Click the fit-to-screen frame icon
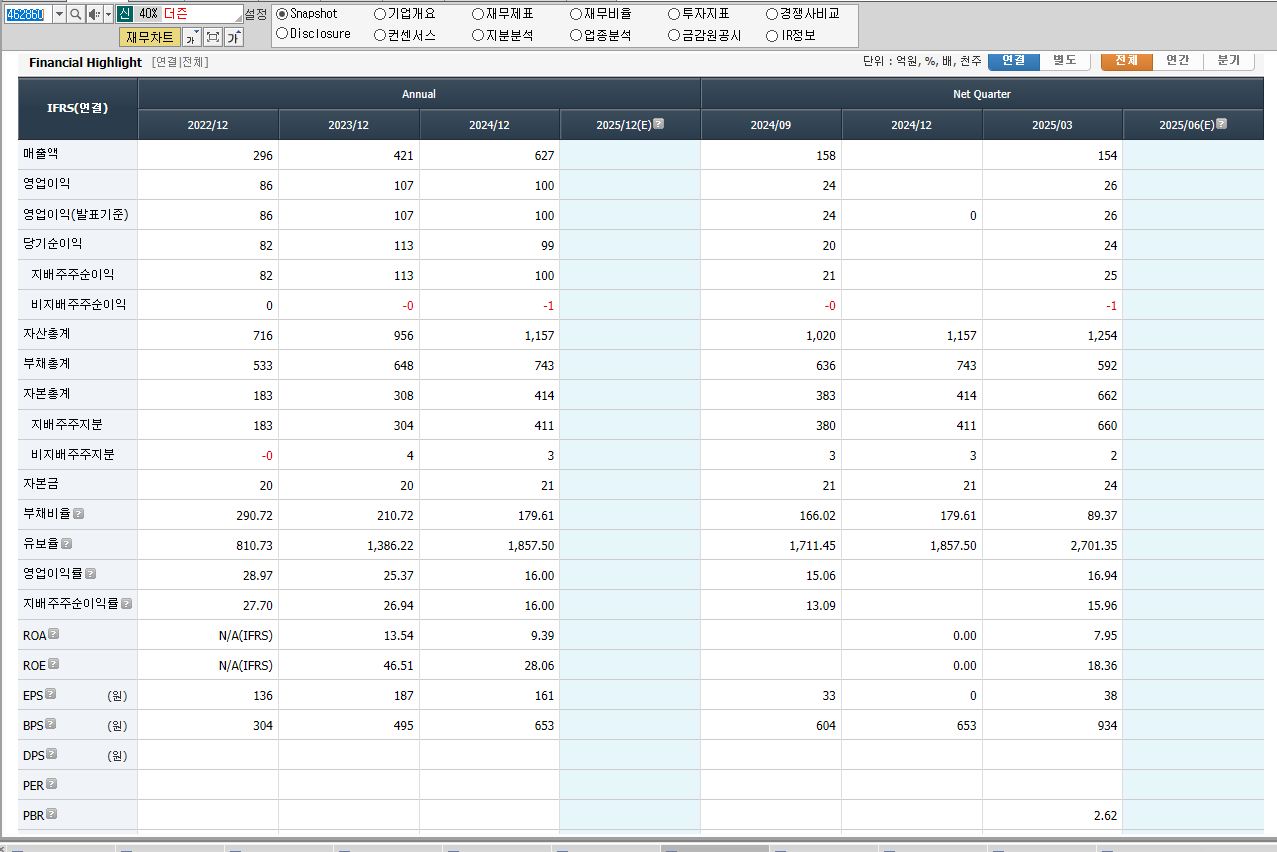Screen dimensions: 1277x852 click(x=213, y=37)
